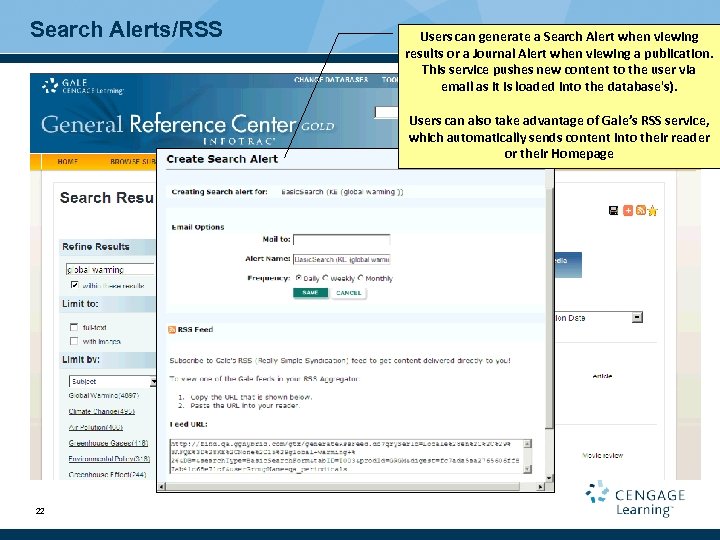
Task: Click the Greenhouse Effect (244) subject entry
Action: tap(107, 474)
